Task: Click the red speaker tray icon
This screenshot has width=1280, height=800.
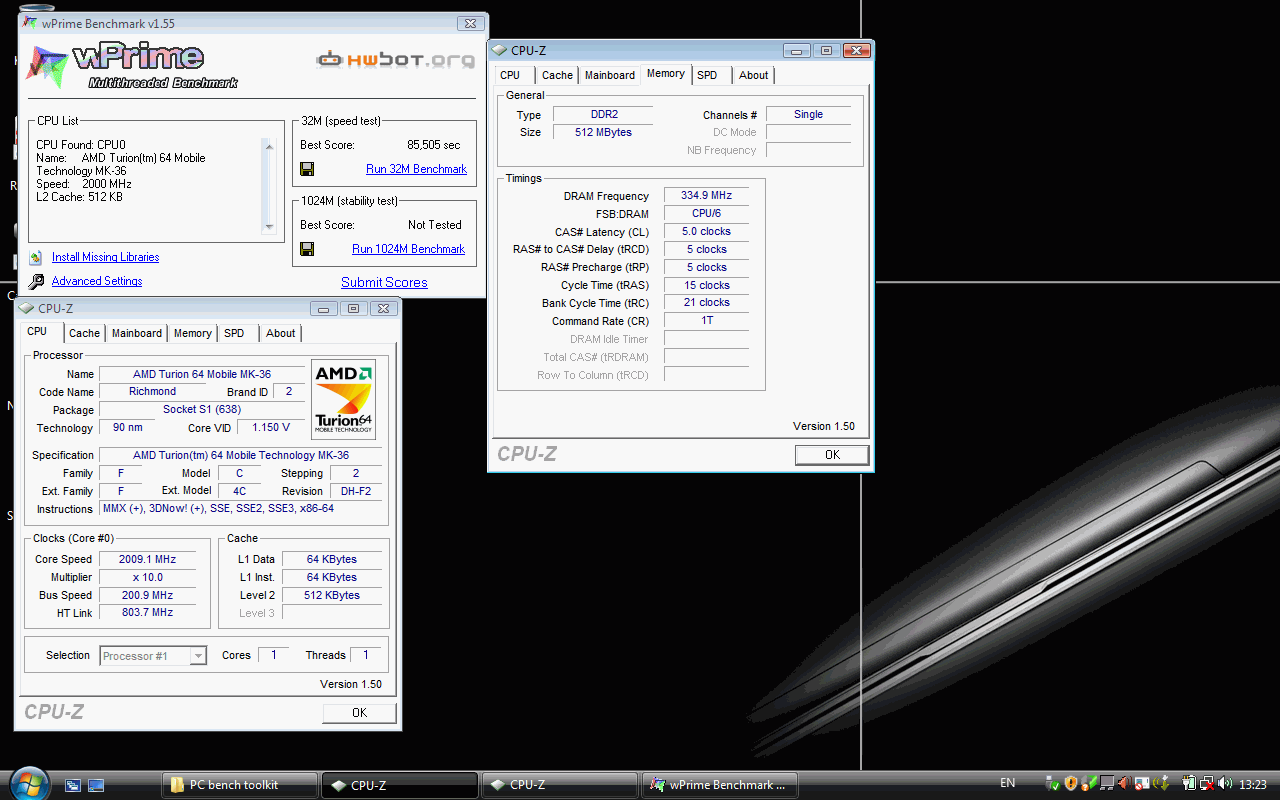Action: (x=1125, y=783)
